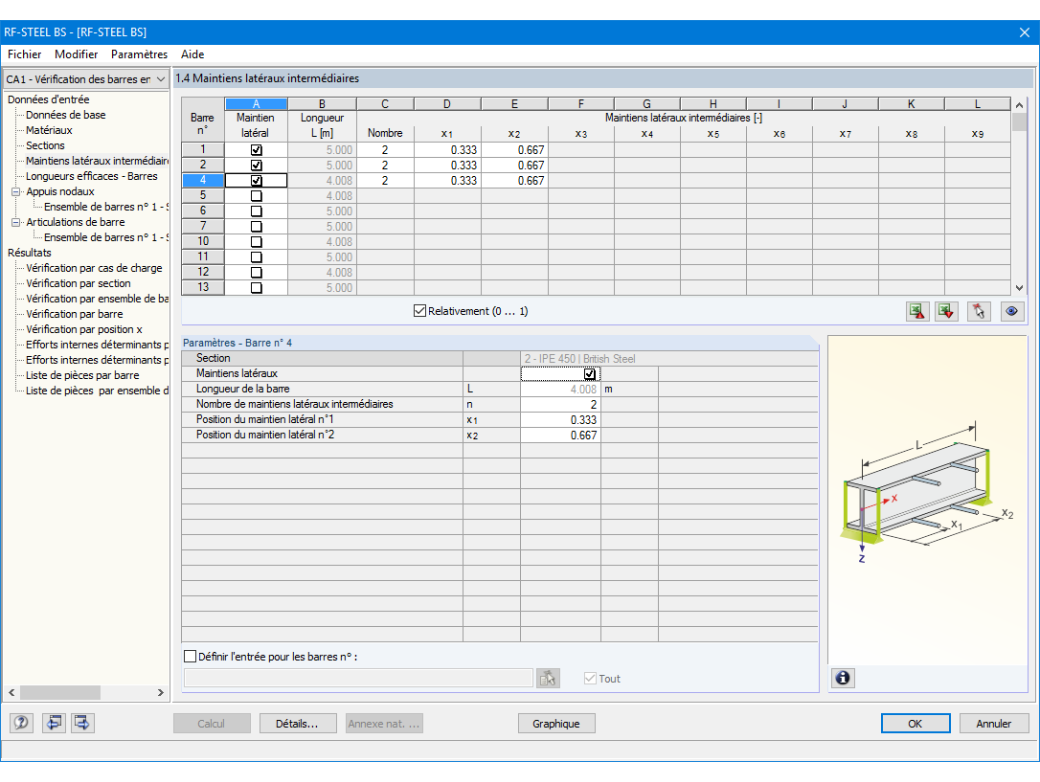This screenshot has height=782, width=1040.
Task: Click the pick-member-graphically icon beside the table
Action: [979, 311]
